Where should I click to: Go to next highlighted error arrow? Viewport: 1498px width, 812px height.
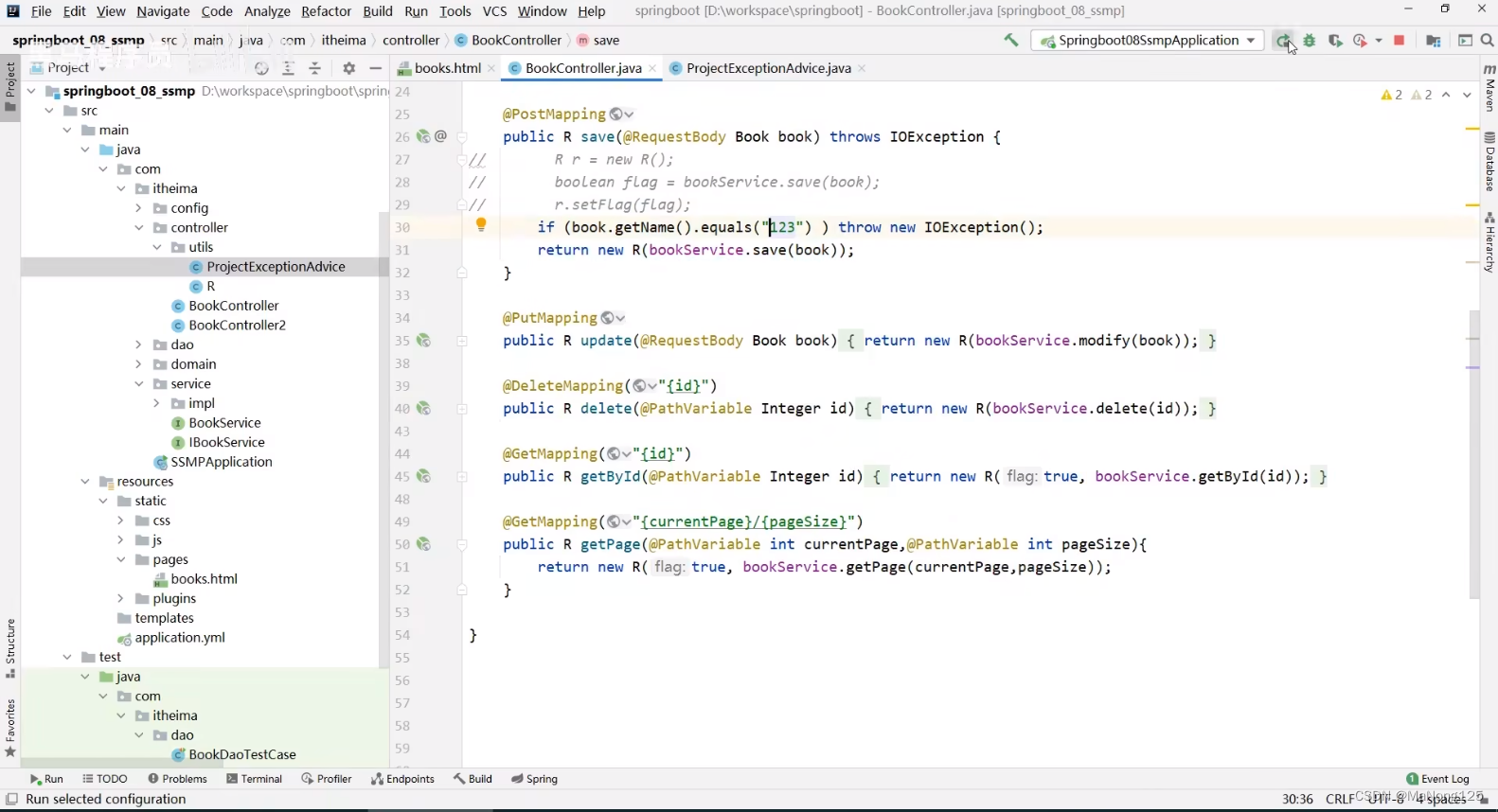pos(1467,95)
